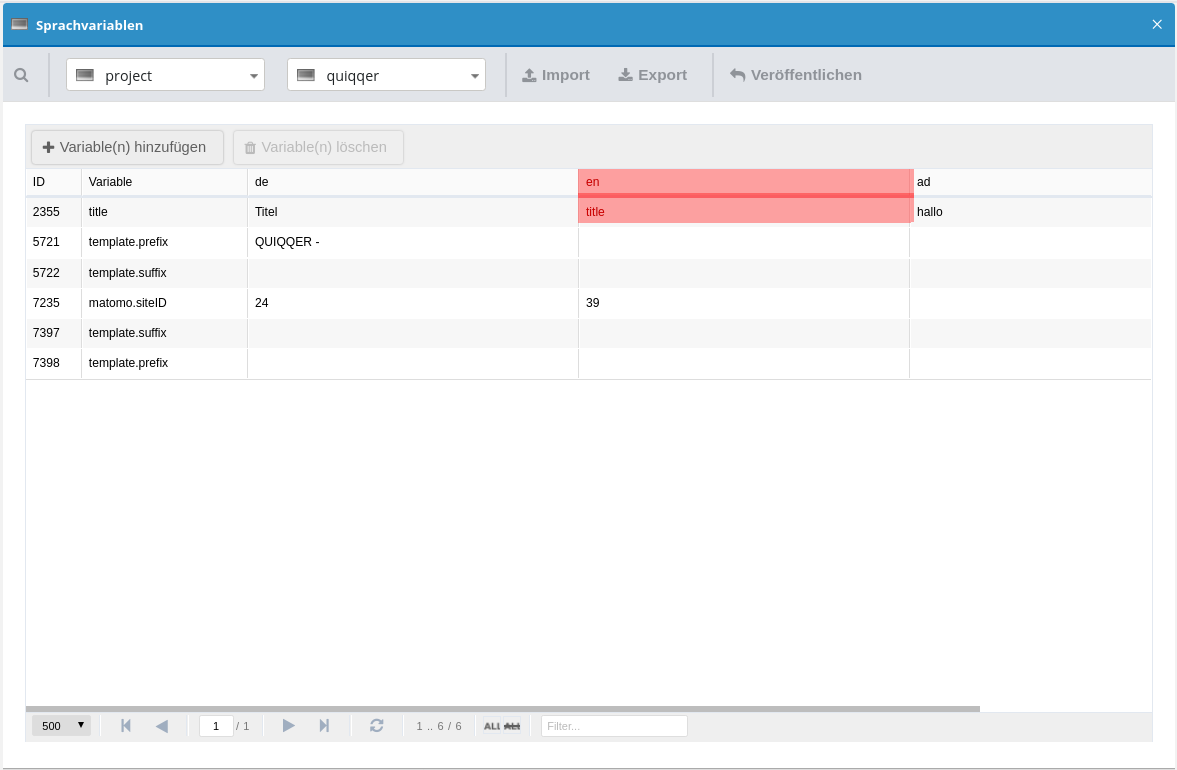1177x770 pixels.
Task: Go to previous page arrow
Action: [162, 726]
